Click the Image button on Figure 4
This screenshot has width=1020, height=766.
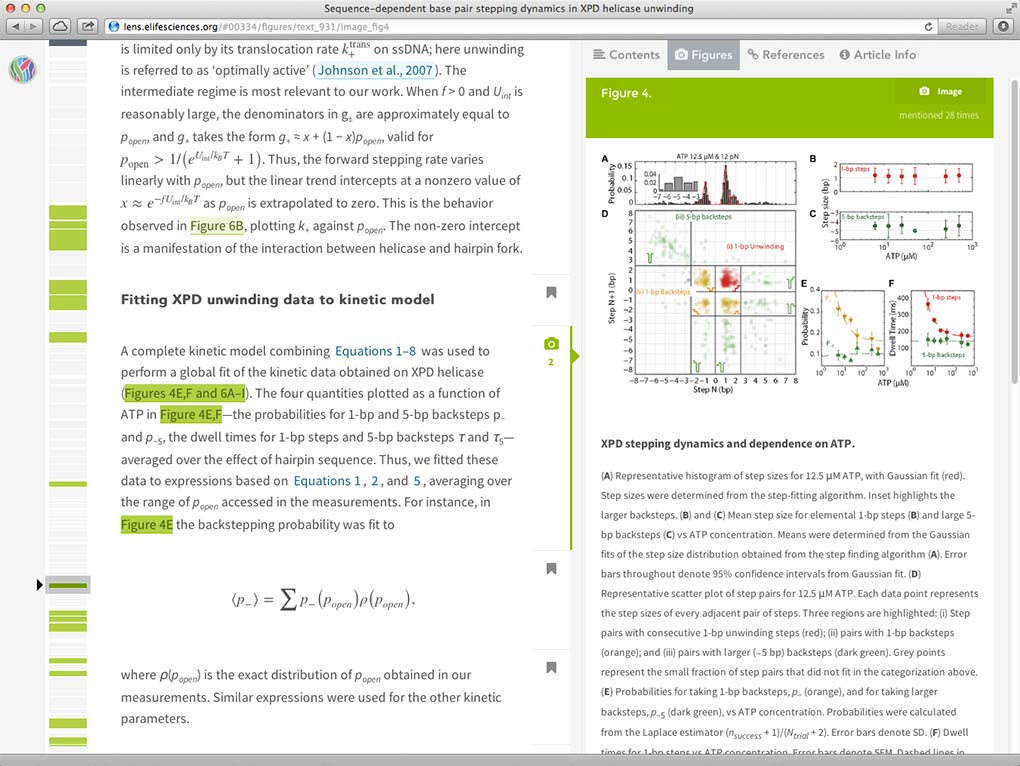coord(941,92)
